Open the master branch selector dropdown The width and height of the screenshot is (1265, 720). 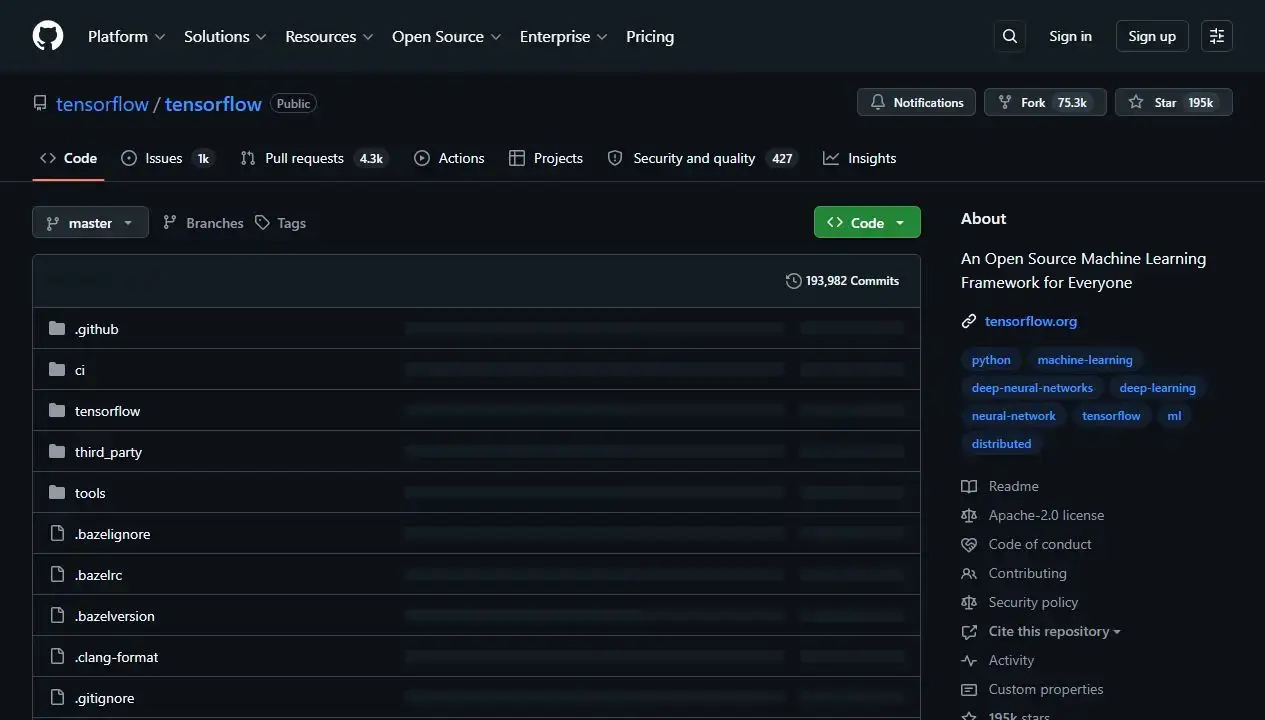pyautogui.click(x=90, y=222)
